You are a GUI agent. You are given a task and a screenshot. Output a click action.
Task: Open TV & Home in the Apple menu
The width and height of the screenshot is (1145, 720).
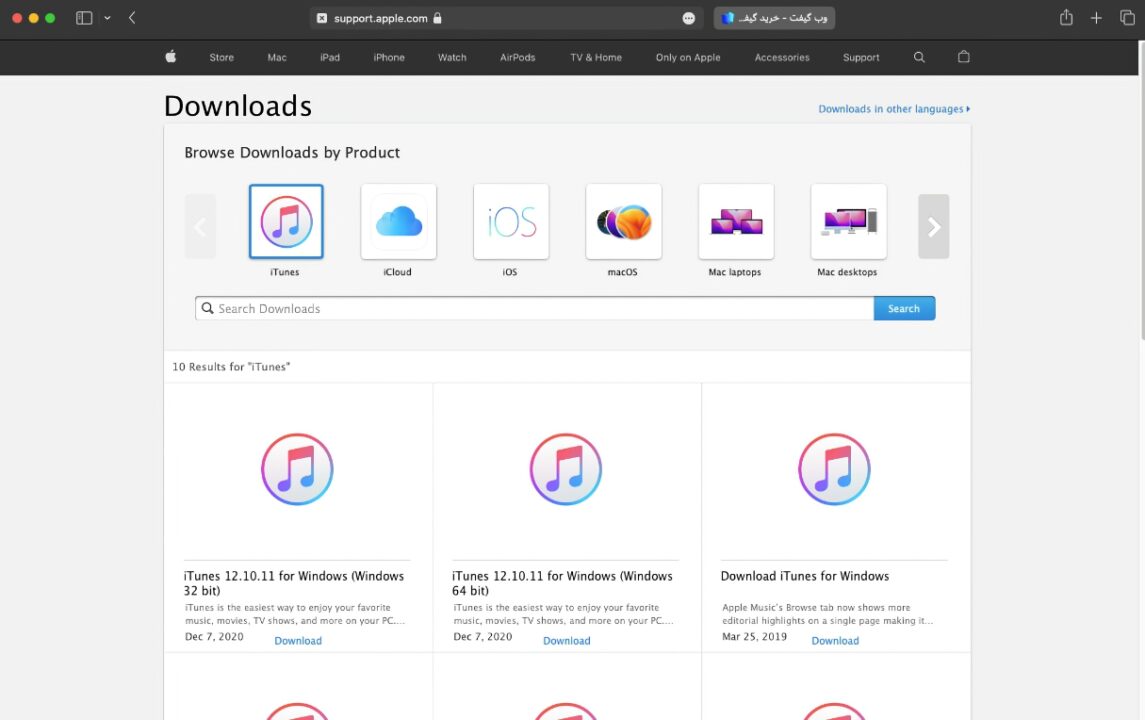[596, 57]
